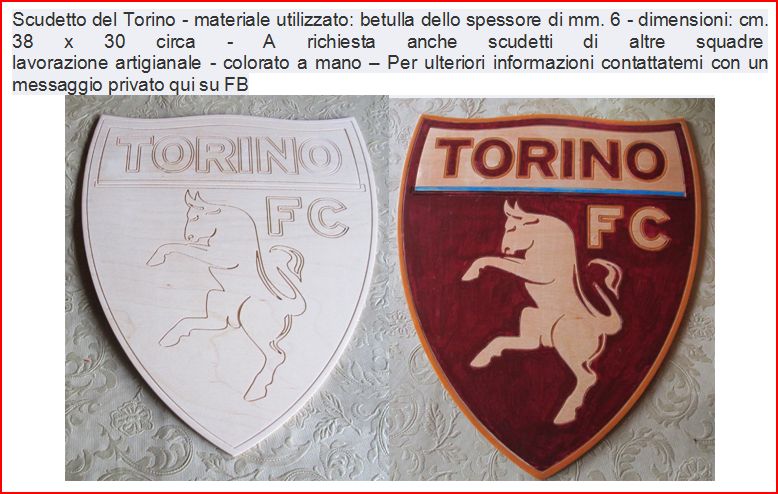
Task: Select the rearing bull on the maroon shield
Action: coord(542,311)
